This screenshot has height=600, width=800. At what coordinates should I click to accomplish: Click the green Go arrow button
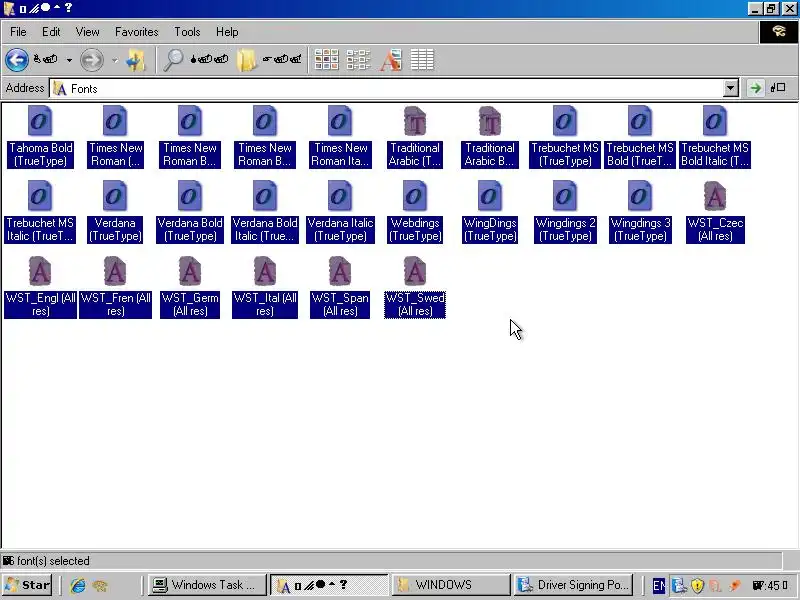coord(756,88)
